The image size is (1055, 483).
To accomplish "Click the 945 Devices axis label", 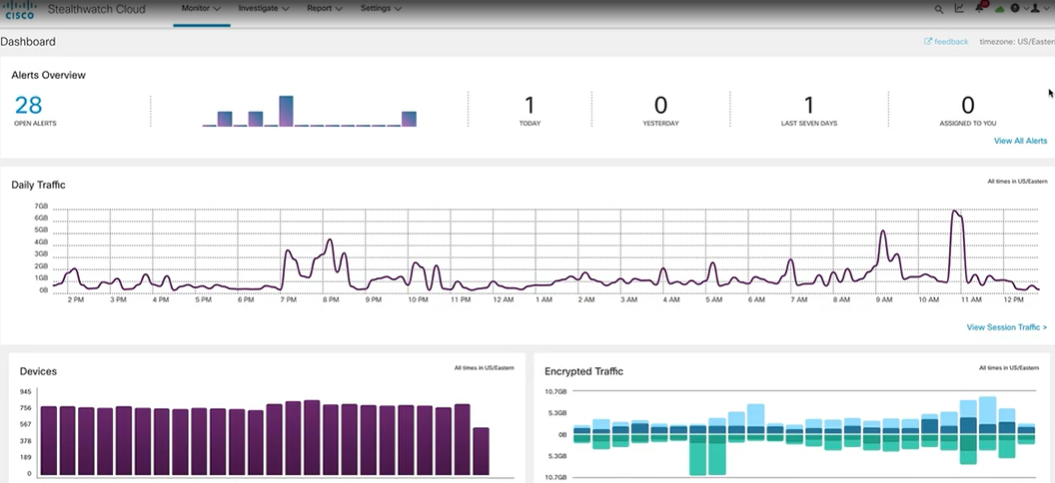I will pos(26,392).
